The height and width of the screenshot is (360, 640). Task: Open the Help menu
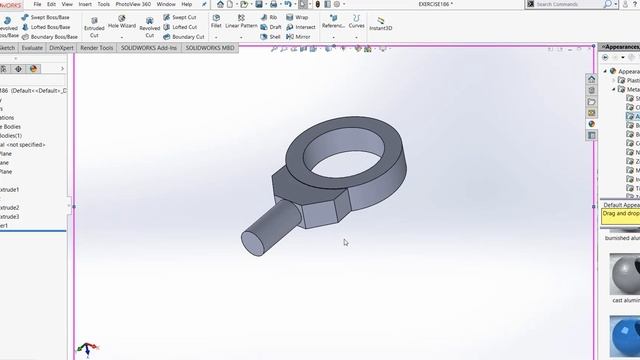pyautogui.click(x=187, y=4)
